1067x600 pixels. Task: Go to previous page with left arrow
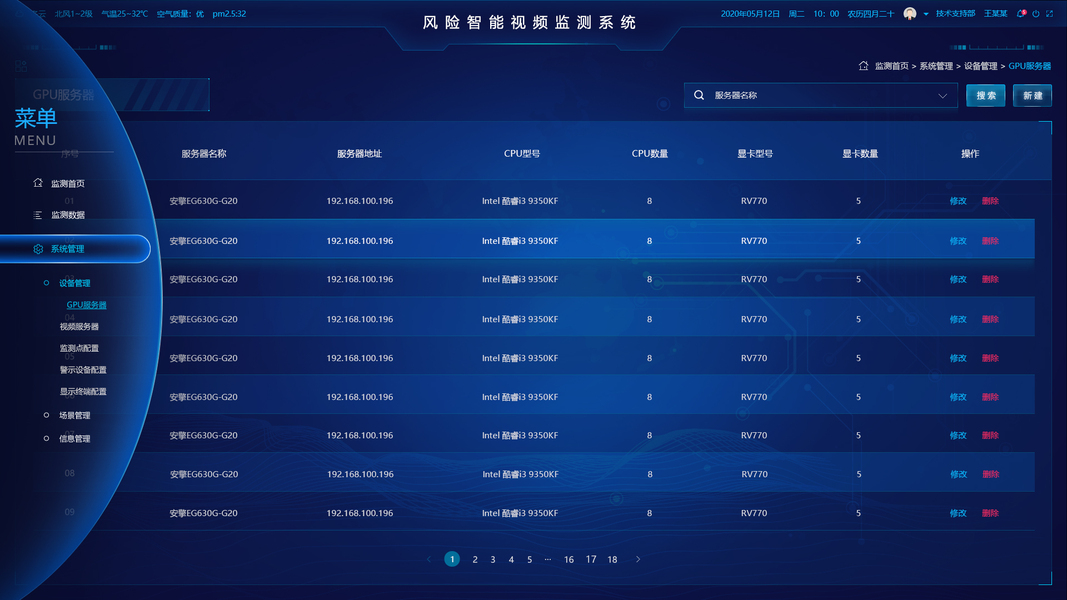[x=429, y=559]
